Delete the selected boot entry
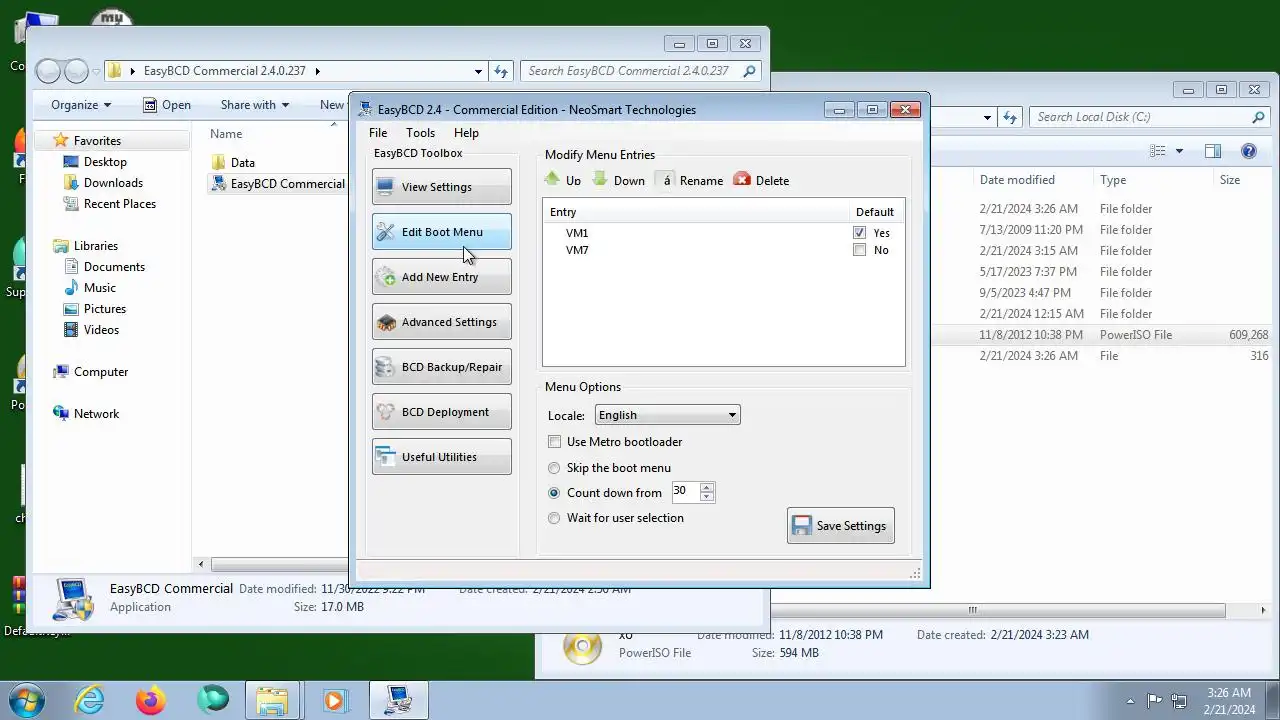This screenshot has height=720, width=1280. 761,180
